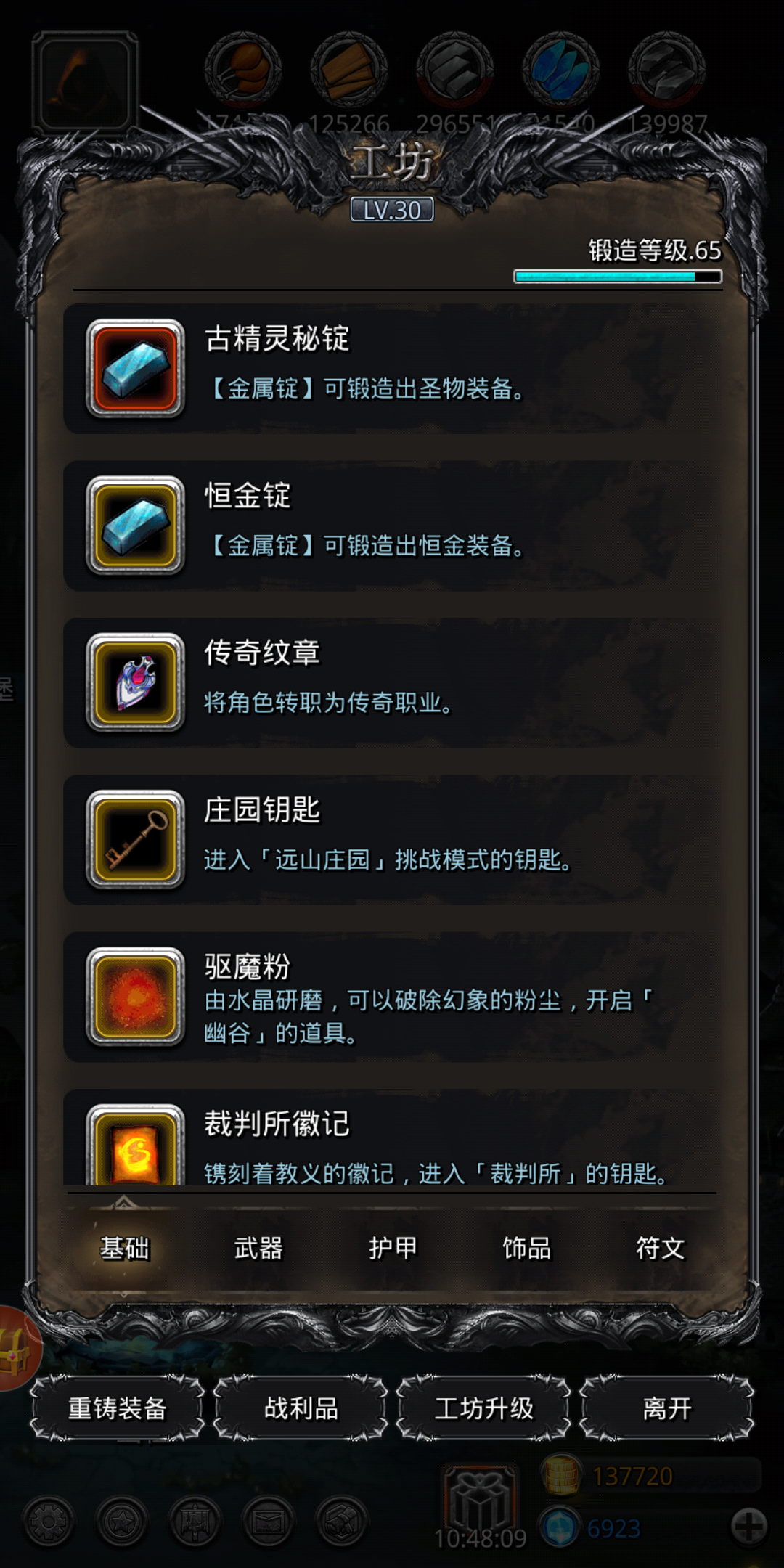Screen dimensions: 784x1568
Task: Choose the 传奇纹章 emblem icon
Action: coord(135,682)
